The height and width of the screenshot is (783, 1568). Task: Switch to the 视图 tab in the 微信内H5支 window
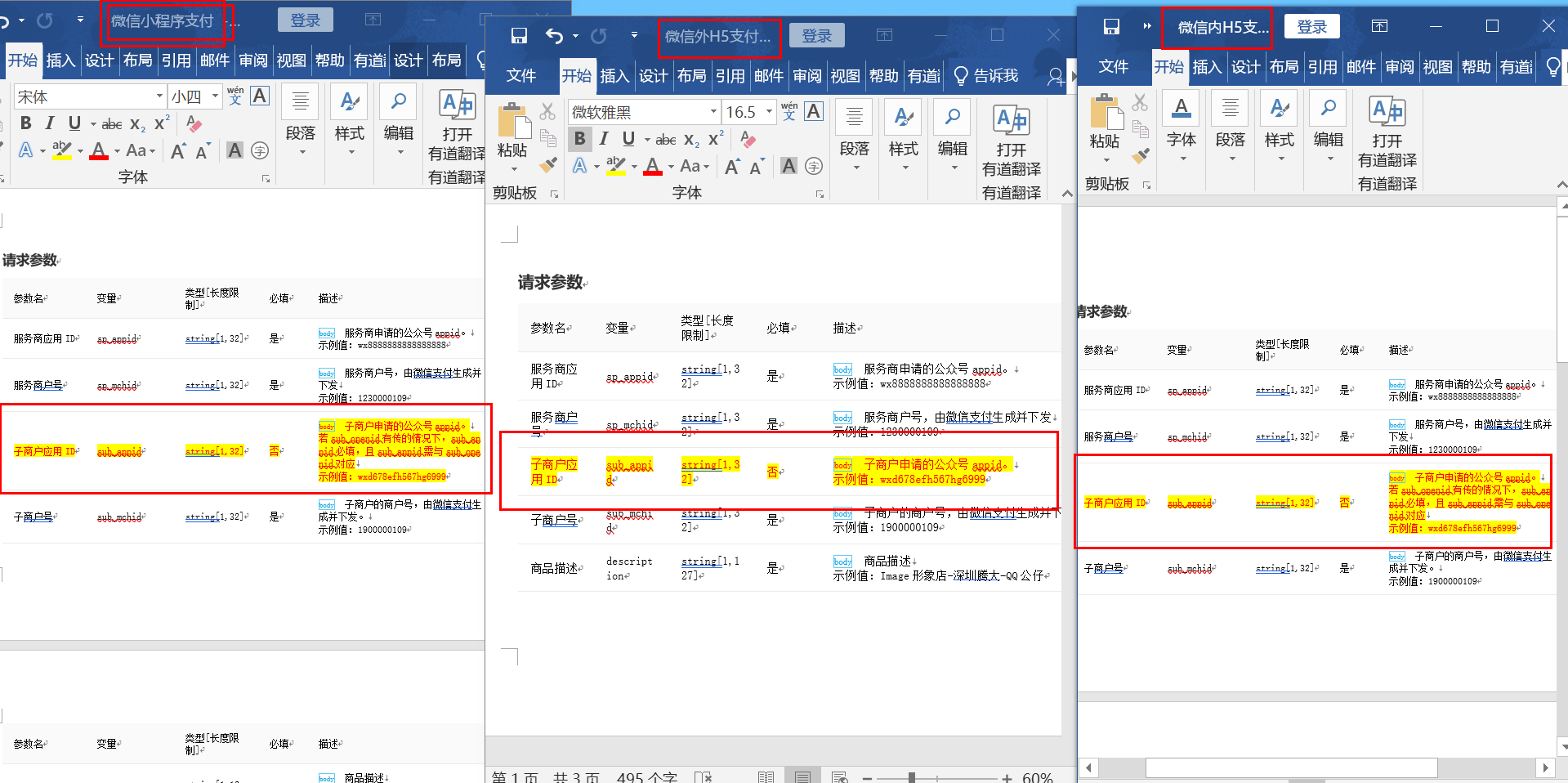point(1437,67)
